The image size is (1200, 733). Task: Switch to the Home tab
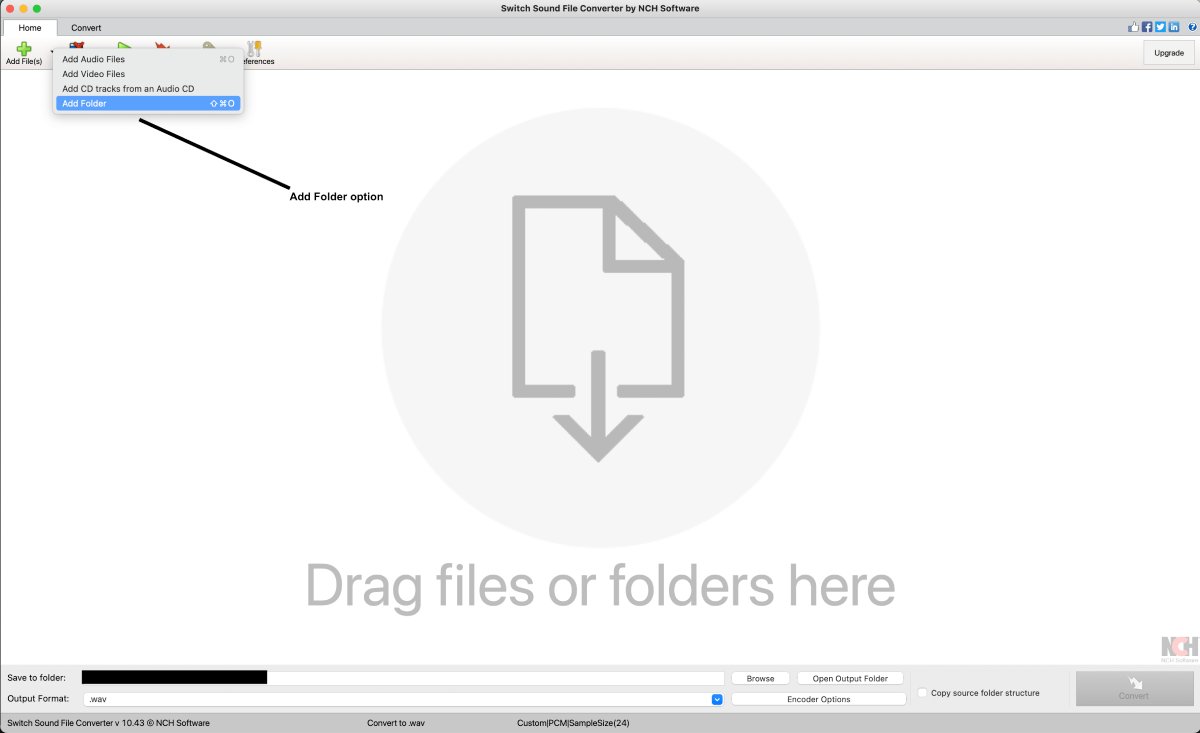(30, 28)
